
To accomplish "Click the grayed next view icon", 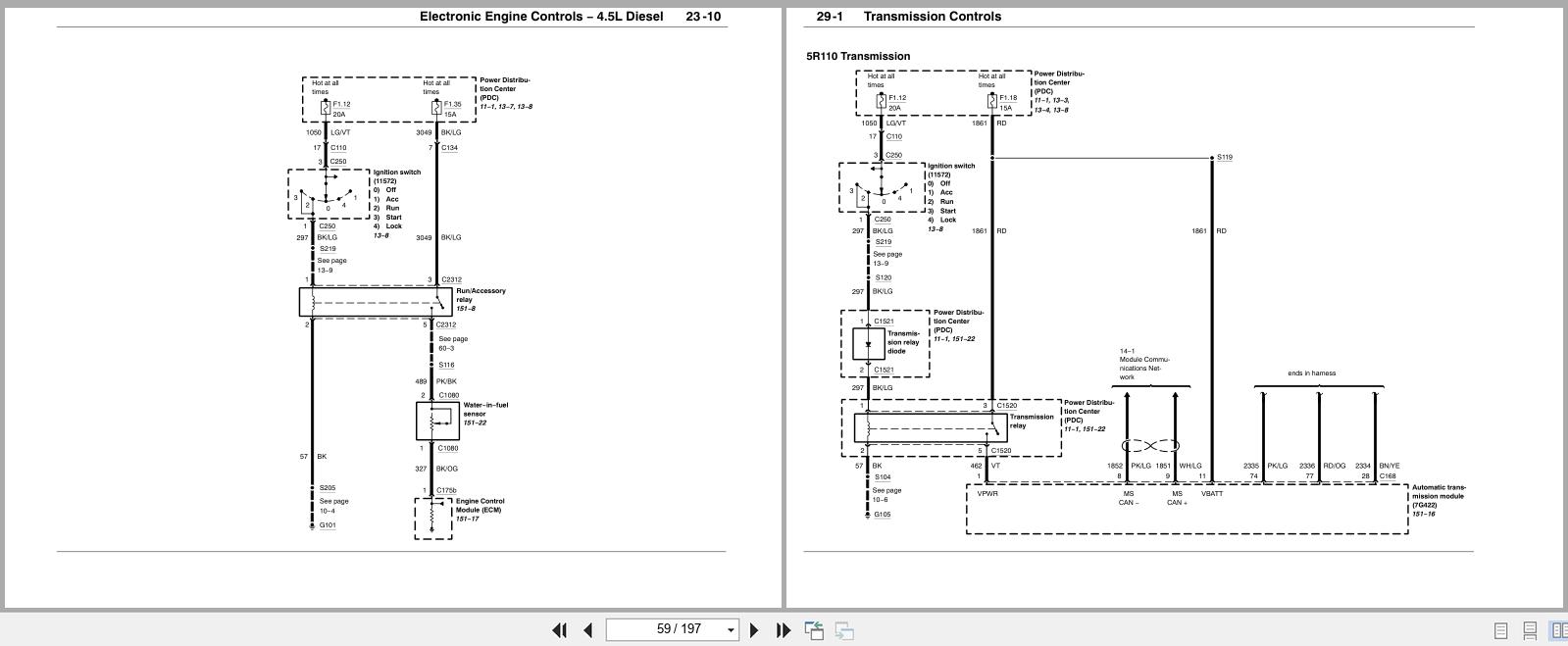I will tap(844, 630).
